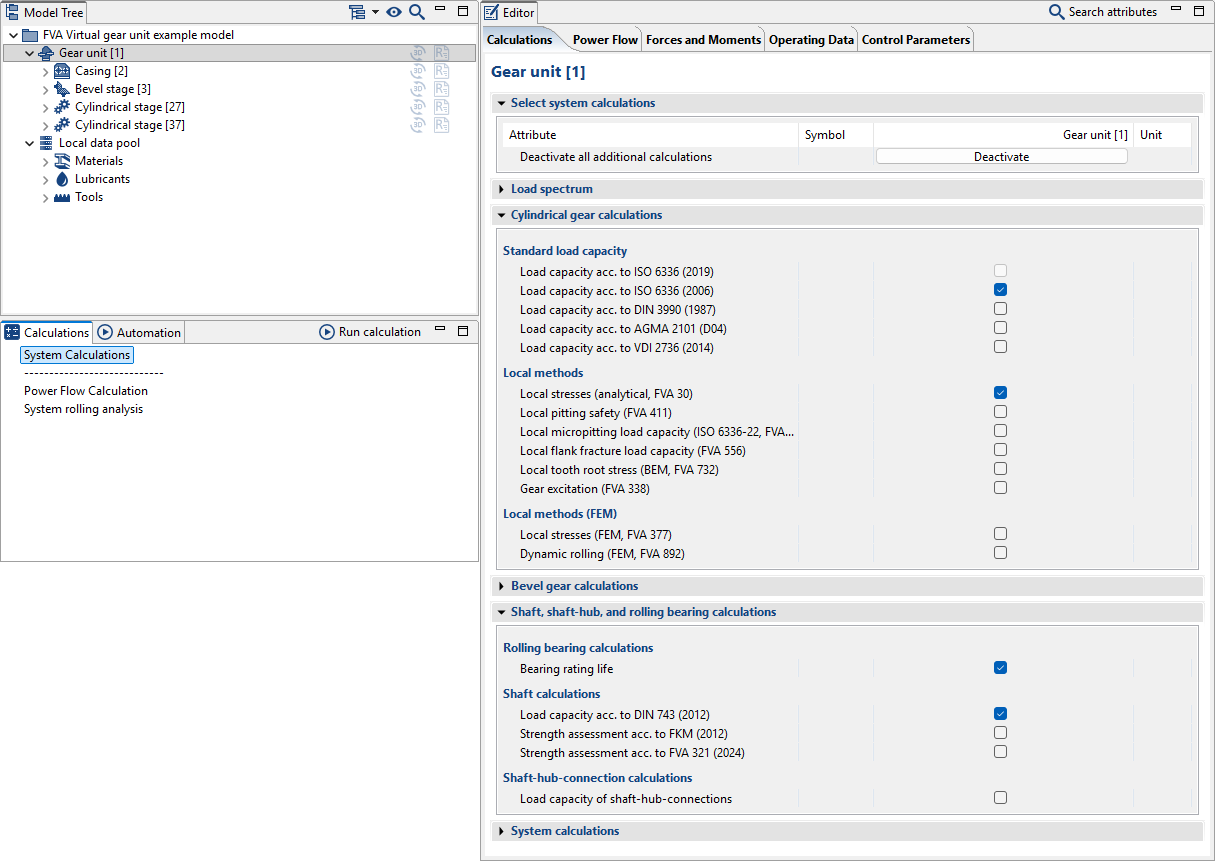Switch to the Power Flow tab
This screenshot has width=1215, height=861.
click(605, 40)
